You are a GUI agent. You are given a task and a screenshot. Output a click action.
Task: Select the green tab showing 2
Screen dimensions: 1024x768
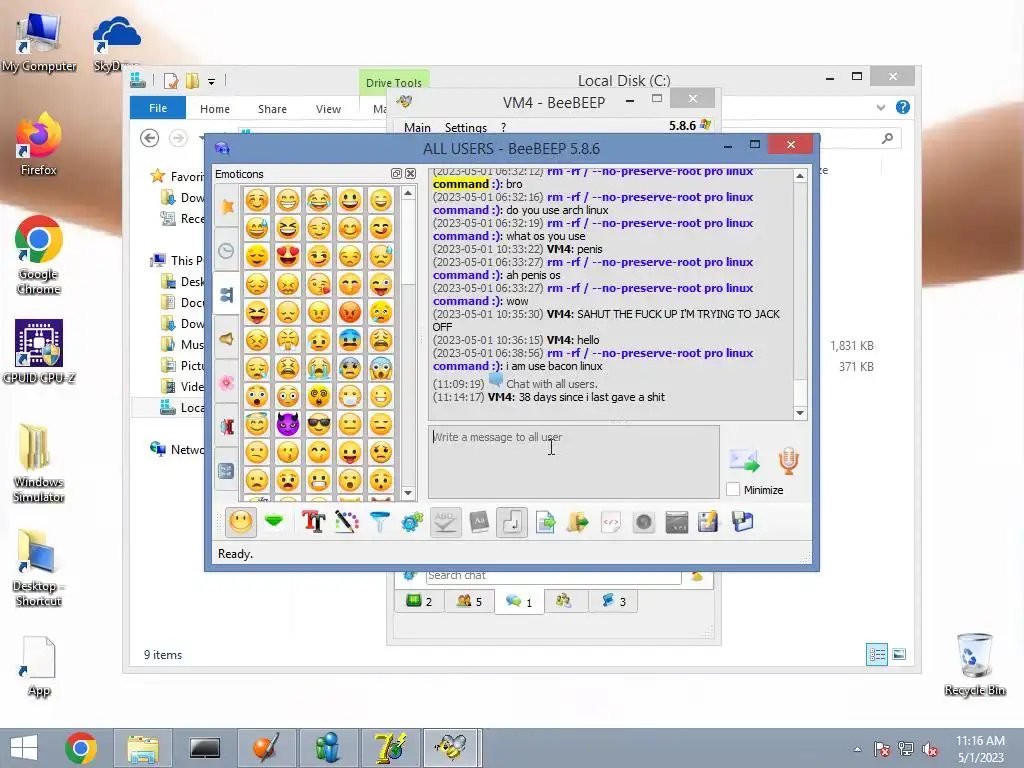coord(419,601)
